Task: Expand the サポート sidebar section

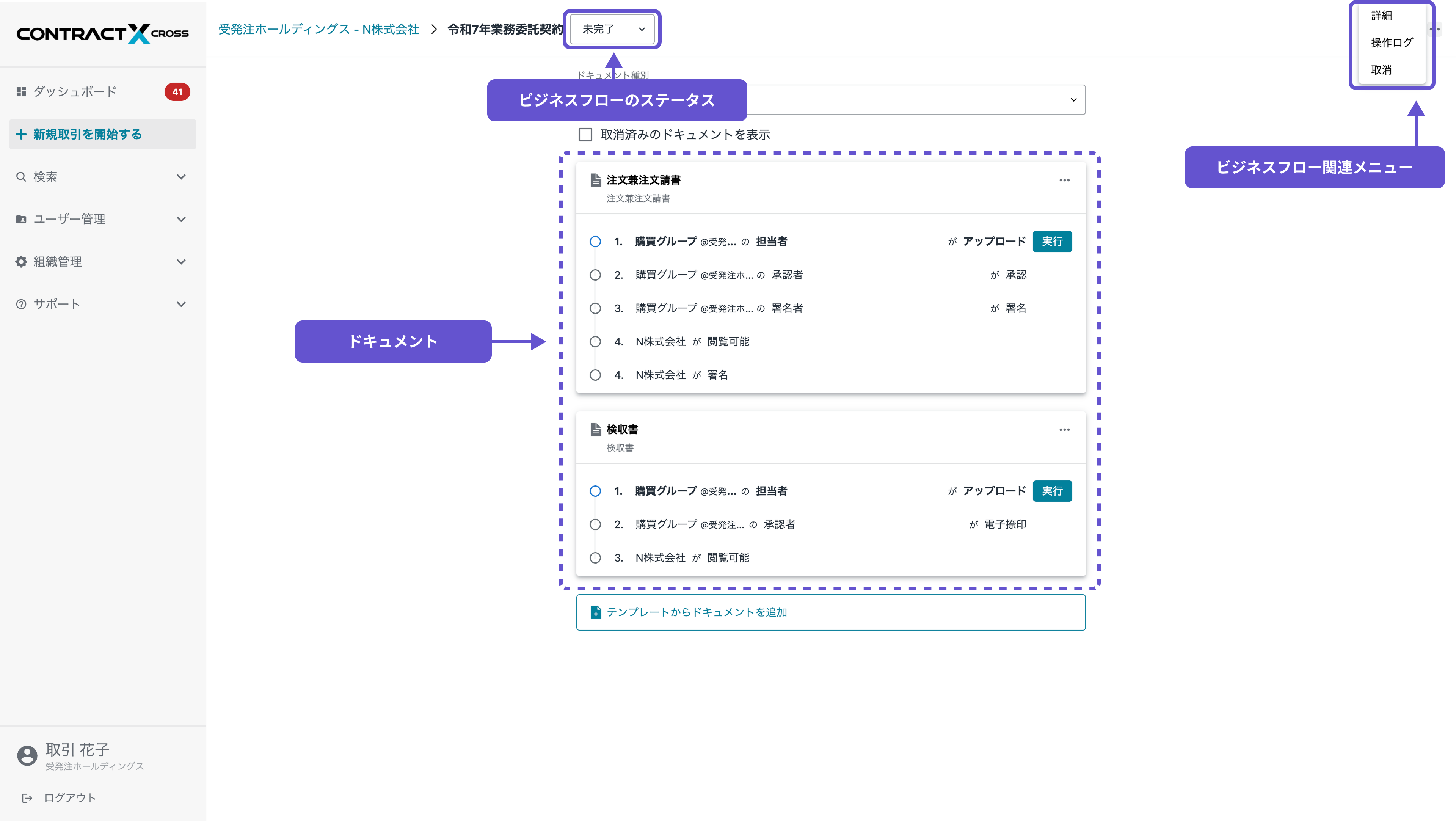Action: click(181, 304)
